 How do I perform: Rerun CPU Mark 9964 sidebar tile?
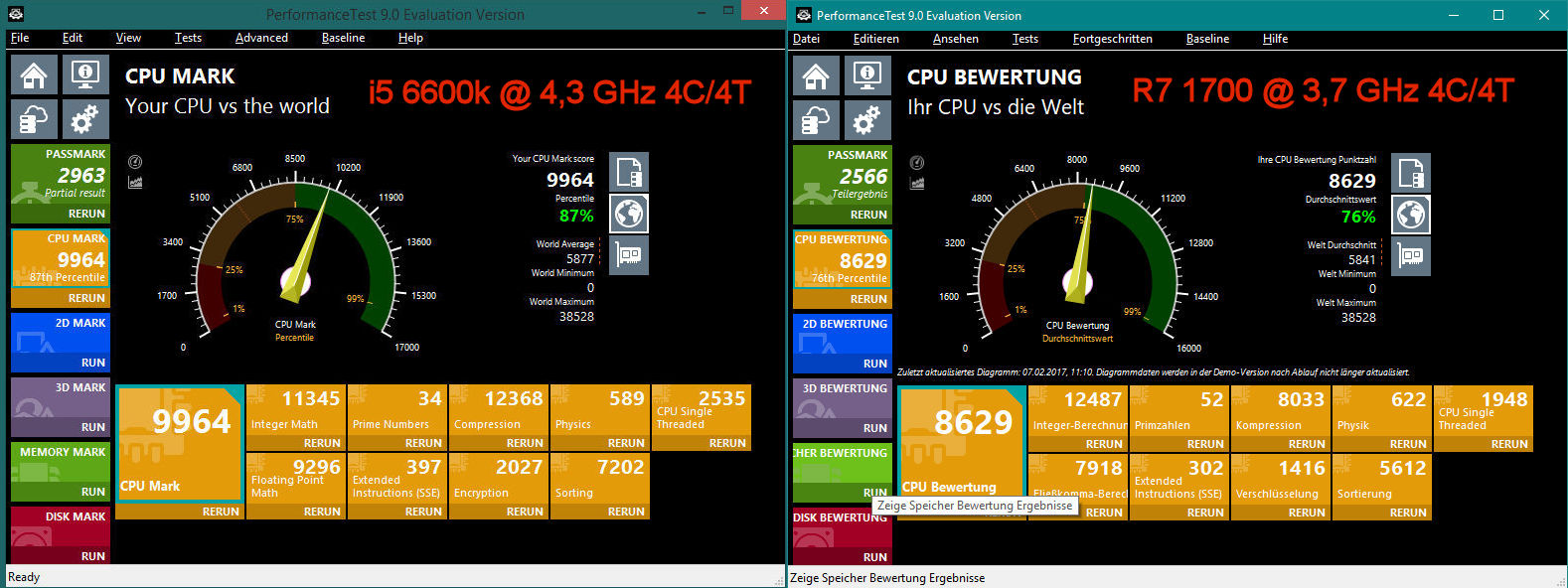tap(86, 298)
